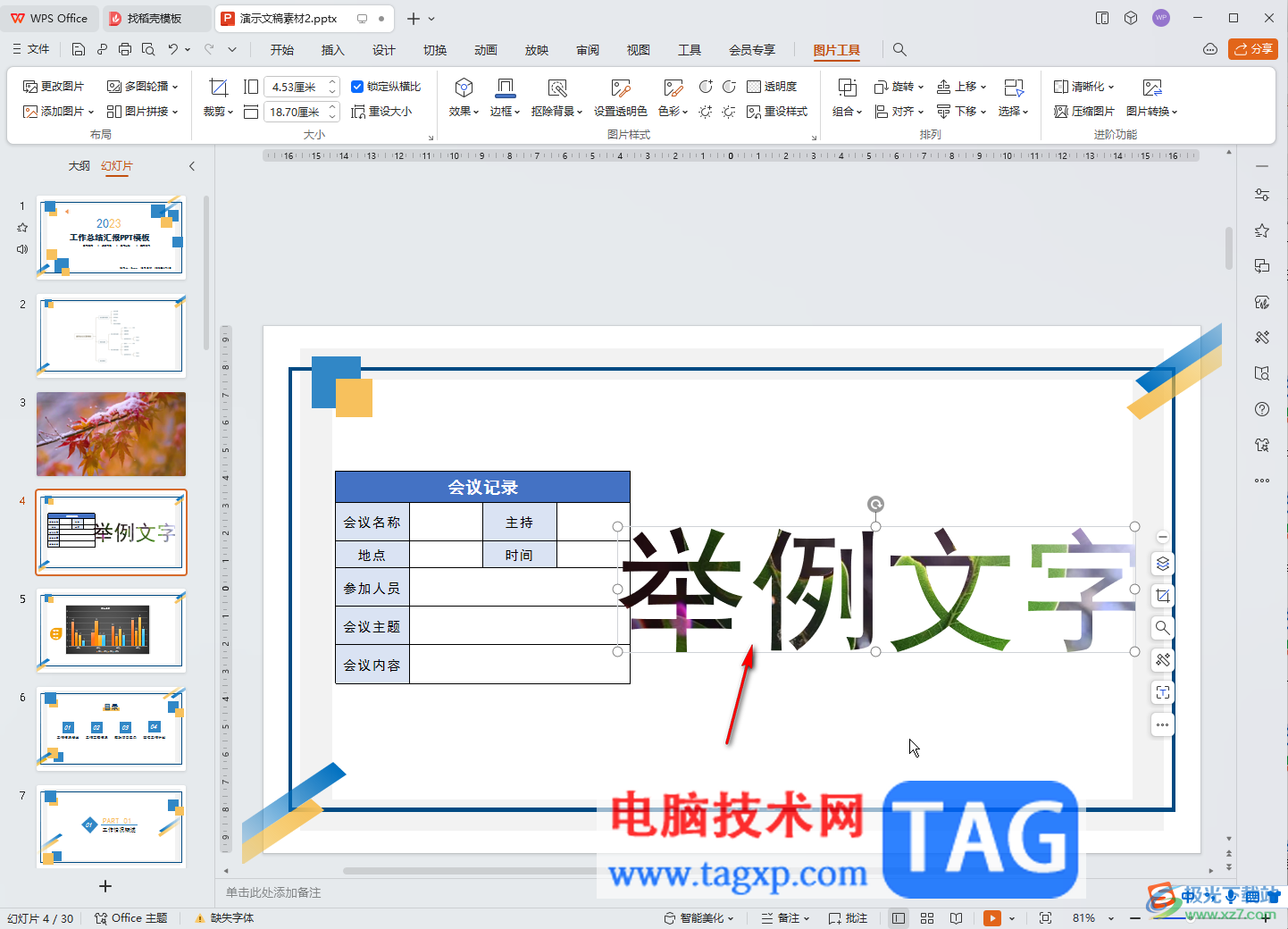Click Send backward (下移) button
The height and width of the screenshot is (929, 1288).
tap(961, 112)
